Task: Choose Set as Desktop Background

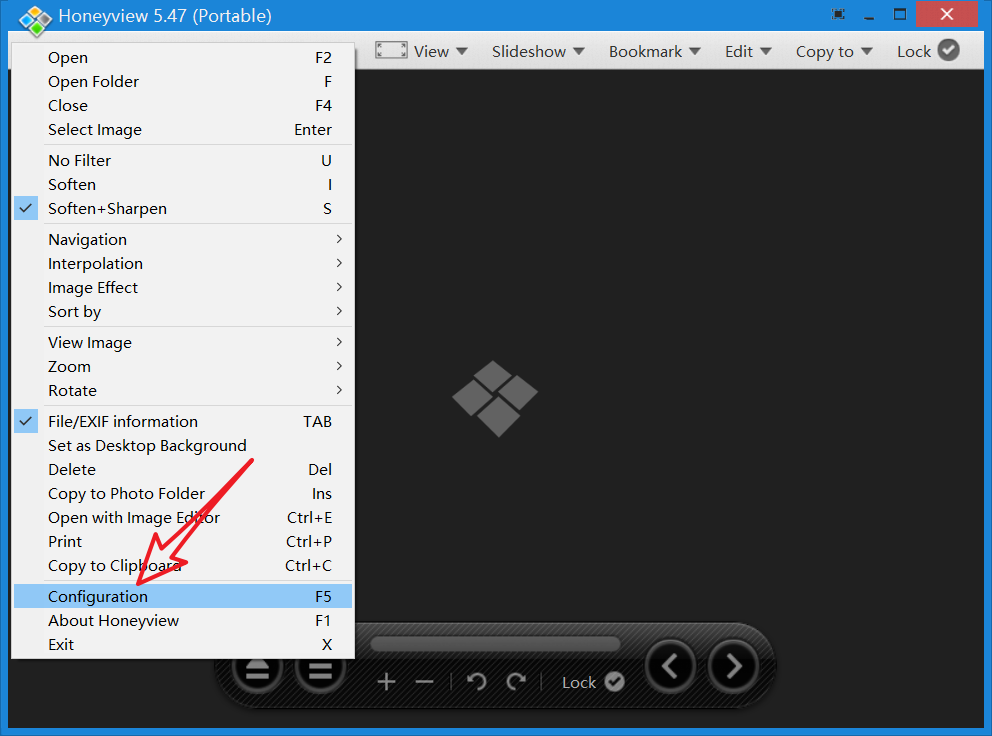Action: pos(183,446)
